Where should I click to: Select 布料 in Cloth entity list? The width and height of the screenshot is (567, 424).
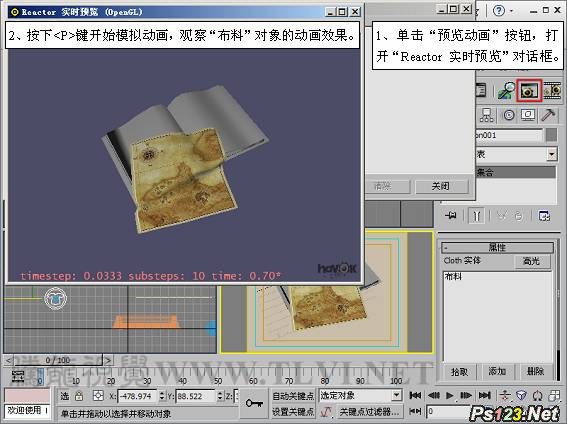pos(453,277)
